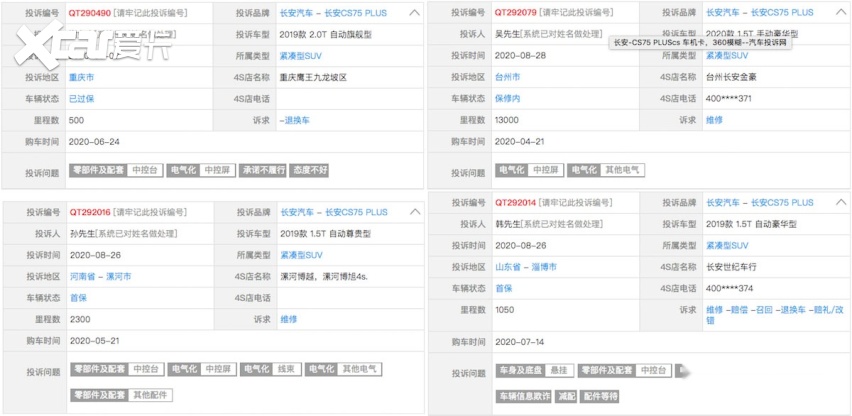This screenshot has width=852, height=416.
Task: Open the 山东省 province link
Action: (x=508, y=267)
